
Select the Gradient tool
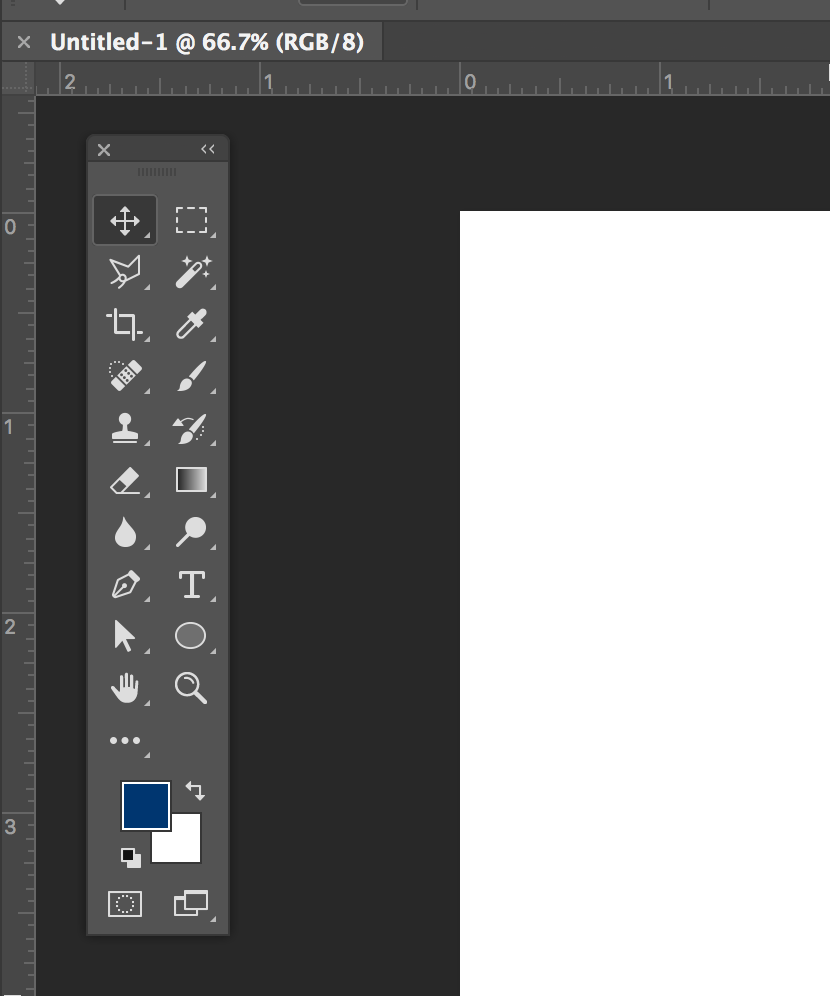pyautogui.click(x=191, y=480)
